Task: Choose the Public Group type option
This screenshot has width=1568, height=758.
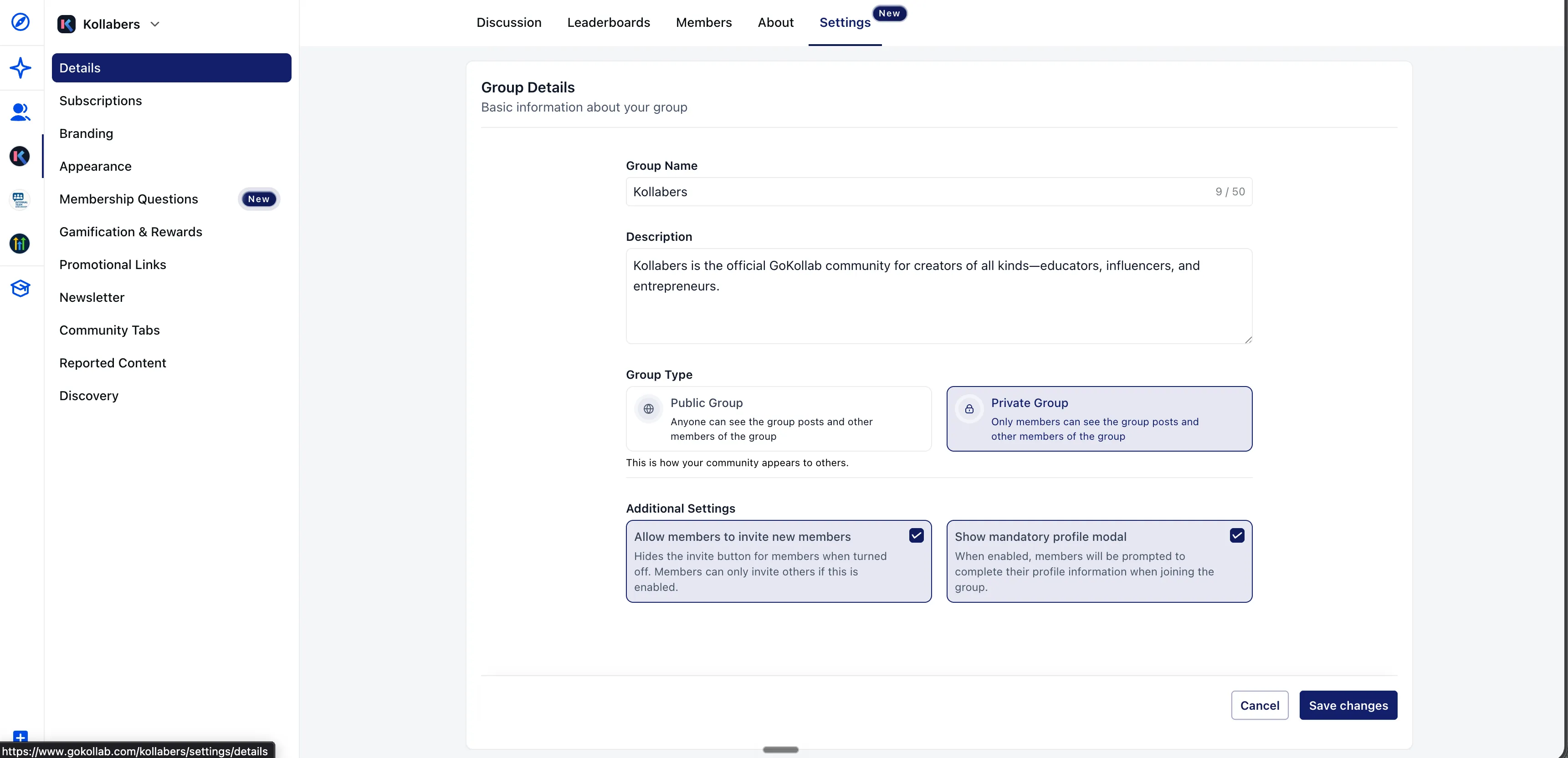Action: 779,418
